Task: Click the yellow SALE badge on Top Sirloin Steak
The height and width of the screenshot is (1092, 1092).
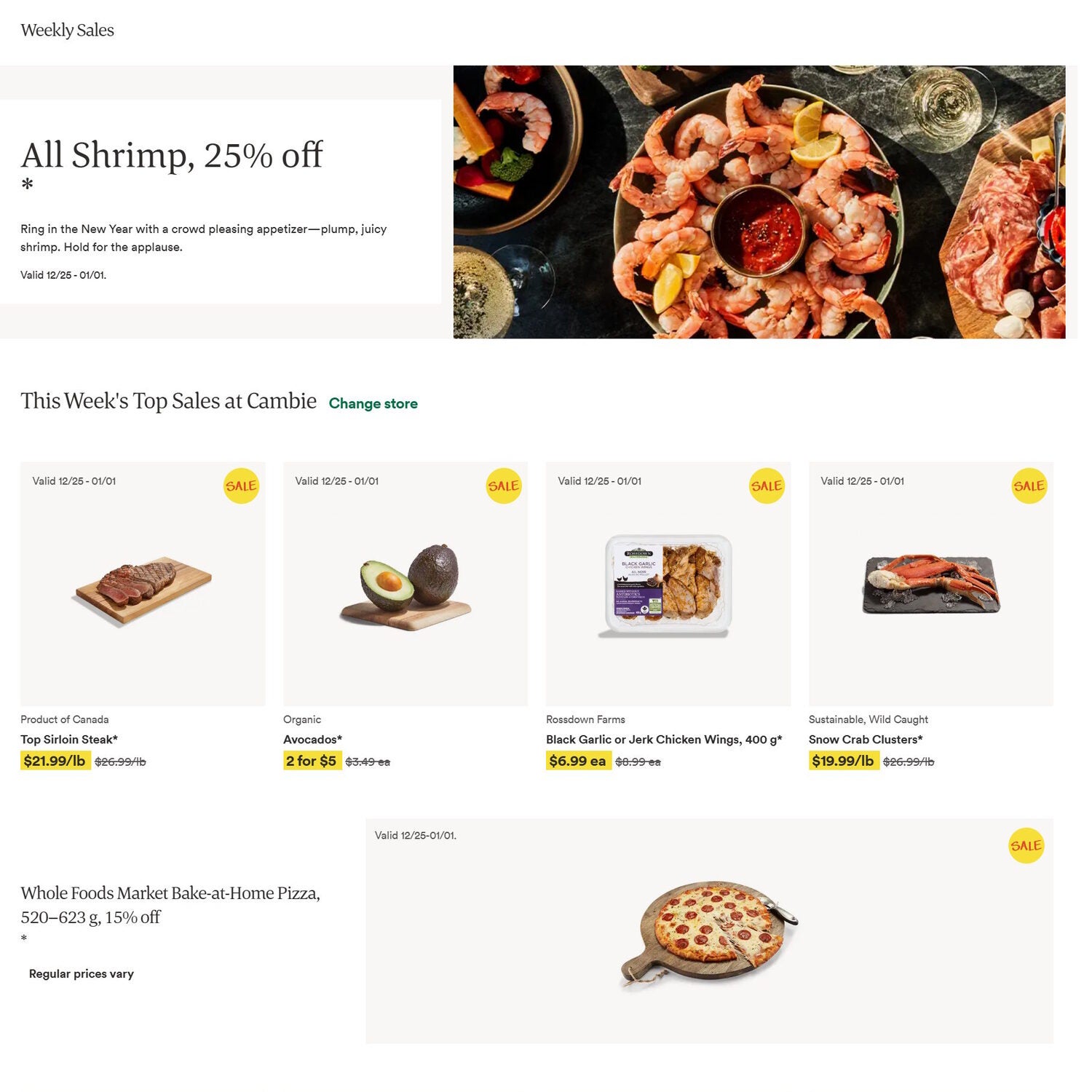Action: coord(240,486)
